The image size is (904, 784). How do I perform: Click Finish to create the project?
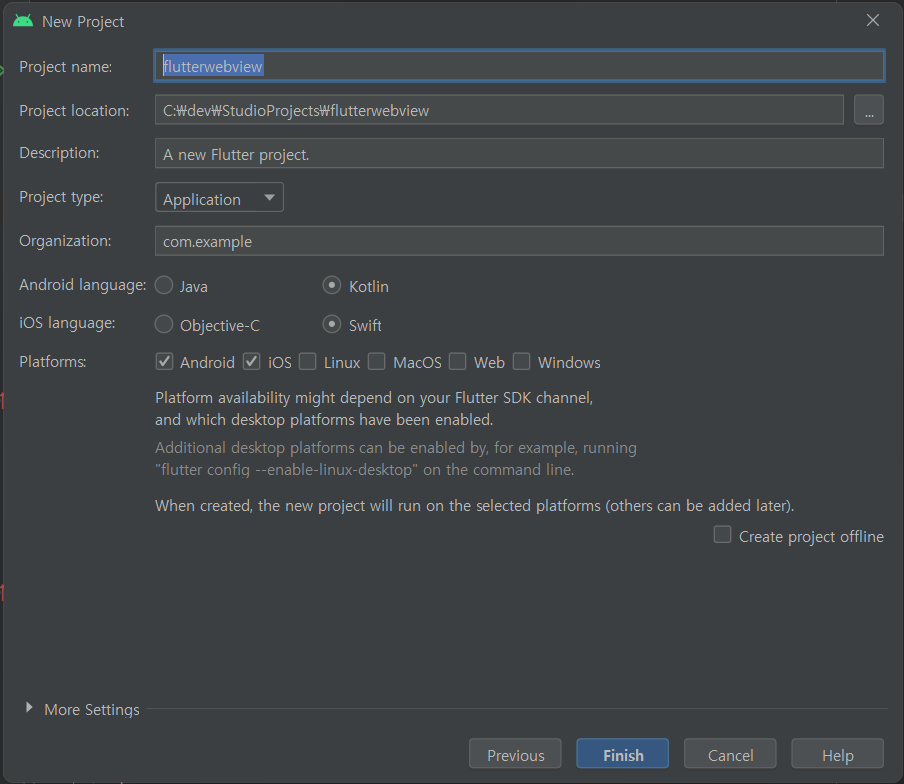point(623,754)
